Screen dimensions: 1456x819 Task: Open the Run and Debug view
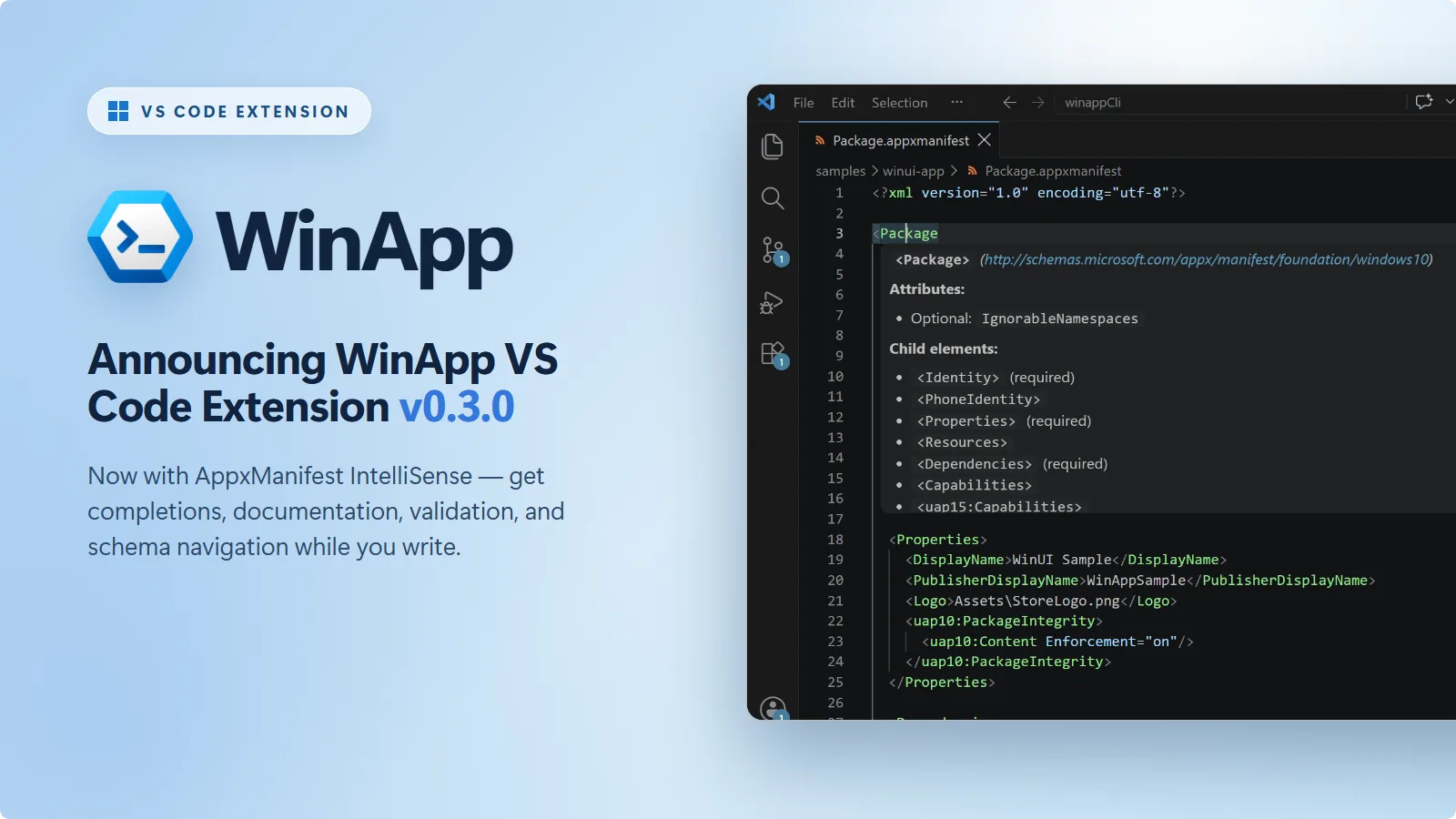tap(772, 302)
